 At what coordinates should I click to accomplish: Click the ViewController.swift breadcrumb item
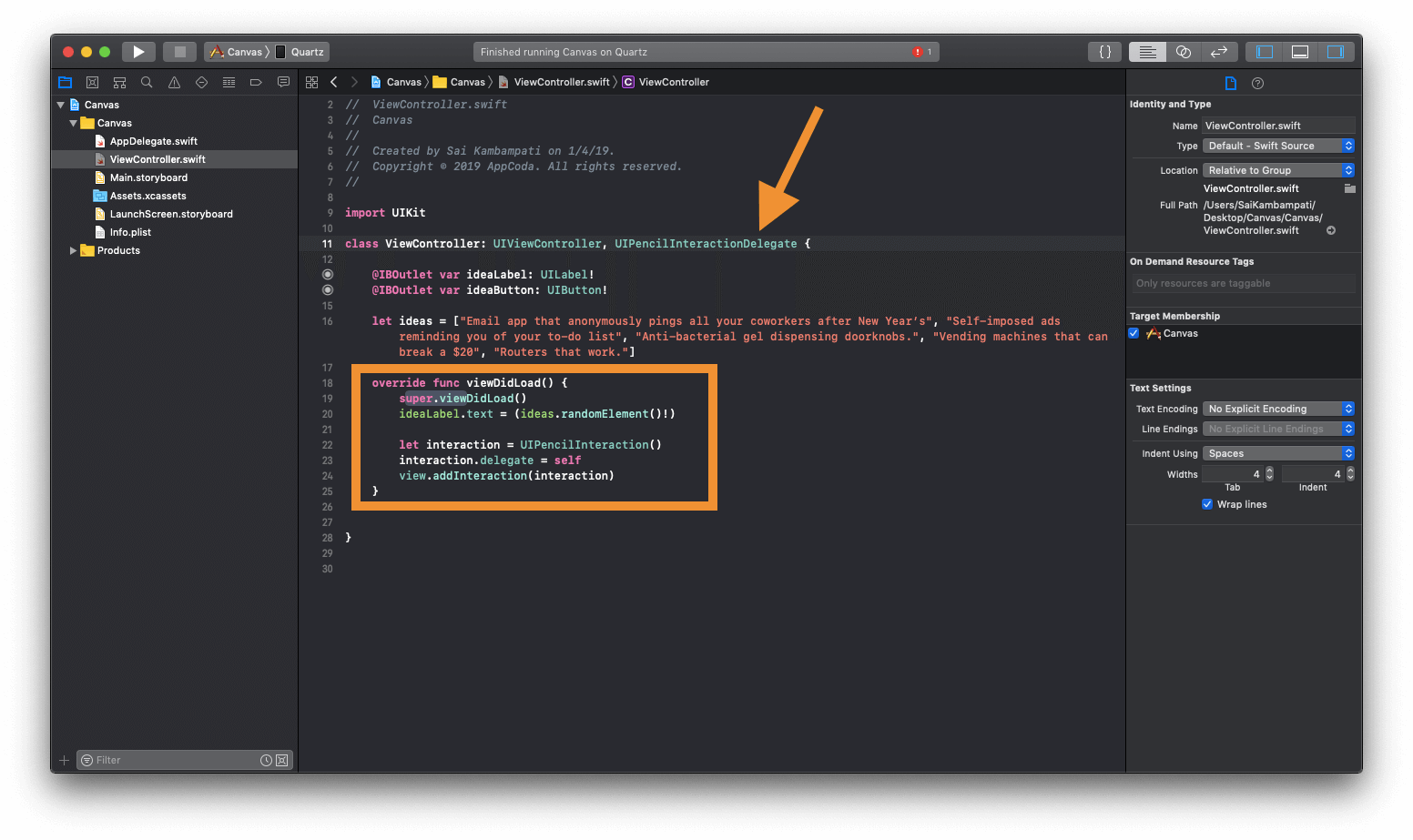point(561,82)
